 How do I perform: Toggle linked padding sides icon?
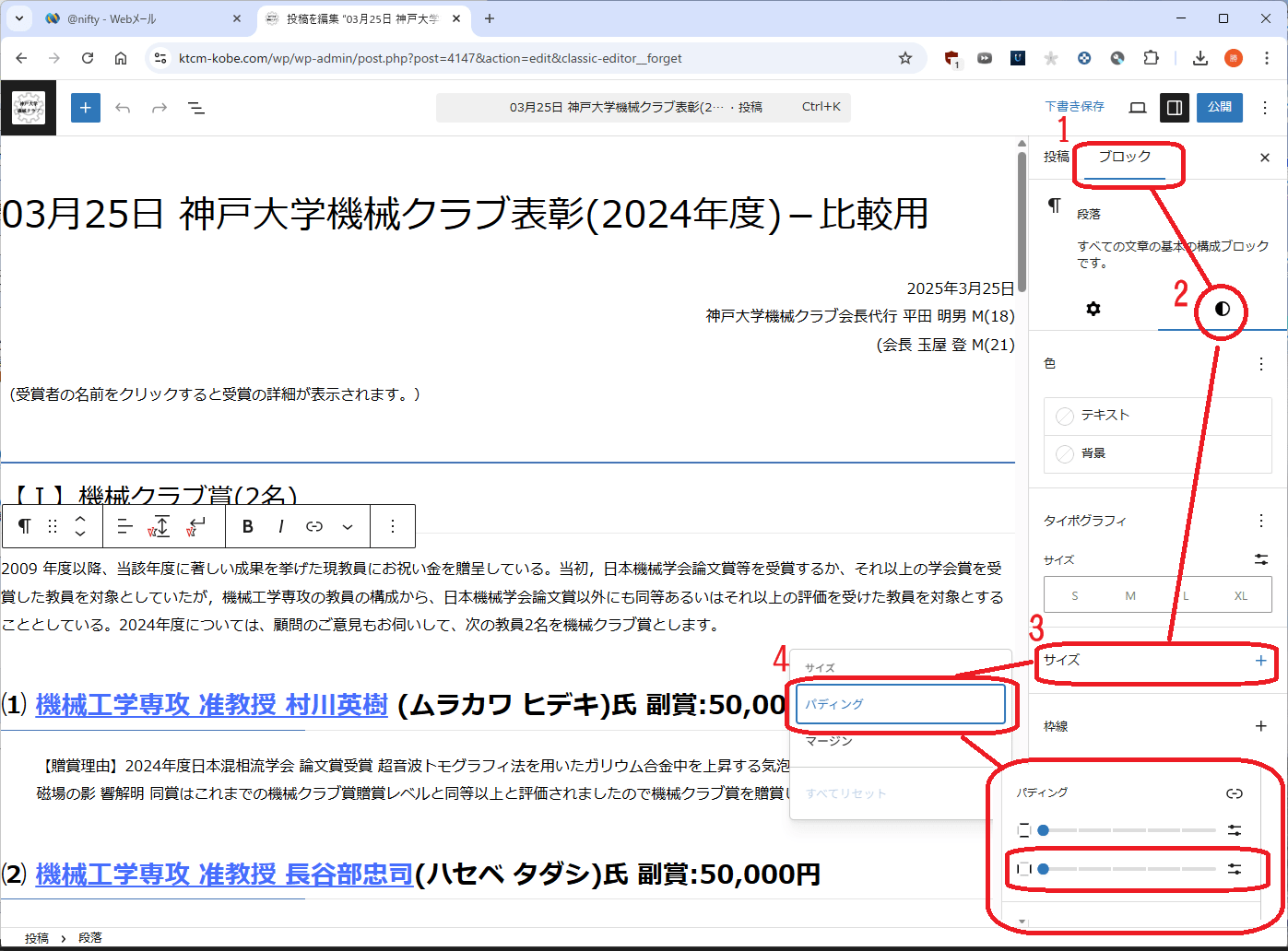(x=1235, y=793)
